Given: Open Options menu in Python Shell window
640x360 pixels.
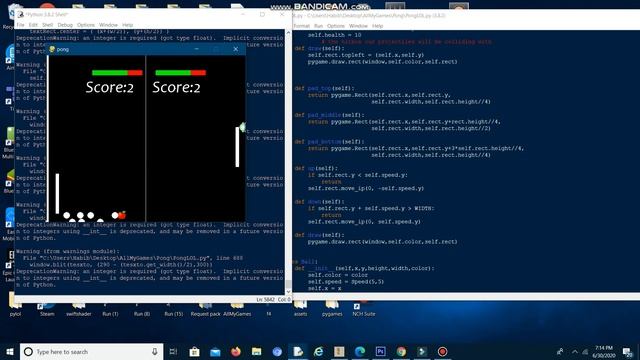Looking at the screenshot, I should pyautogui.click(x=86, y=25).
